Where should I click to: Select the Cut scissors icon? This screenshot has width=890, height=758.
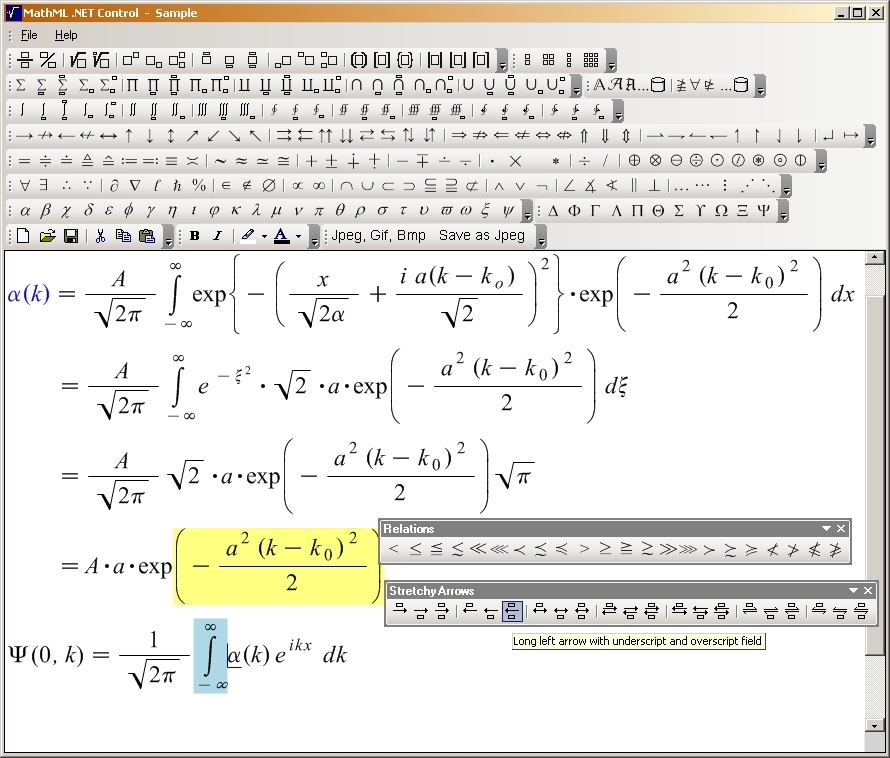coord(100,236)
